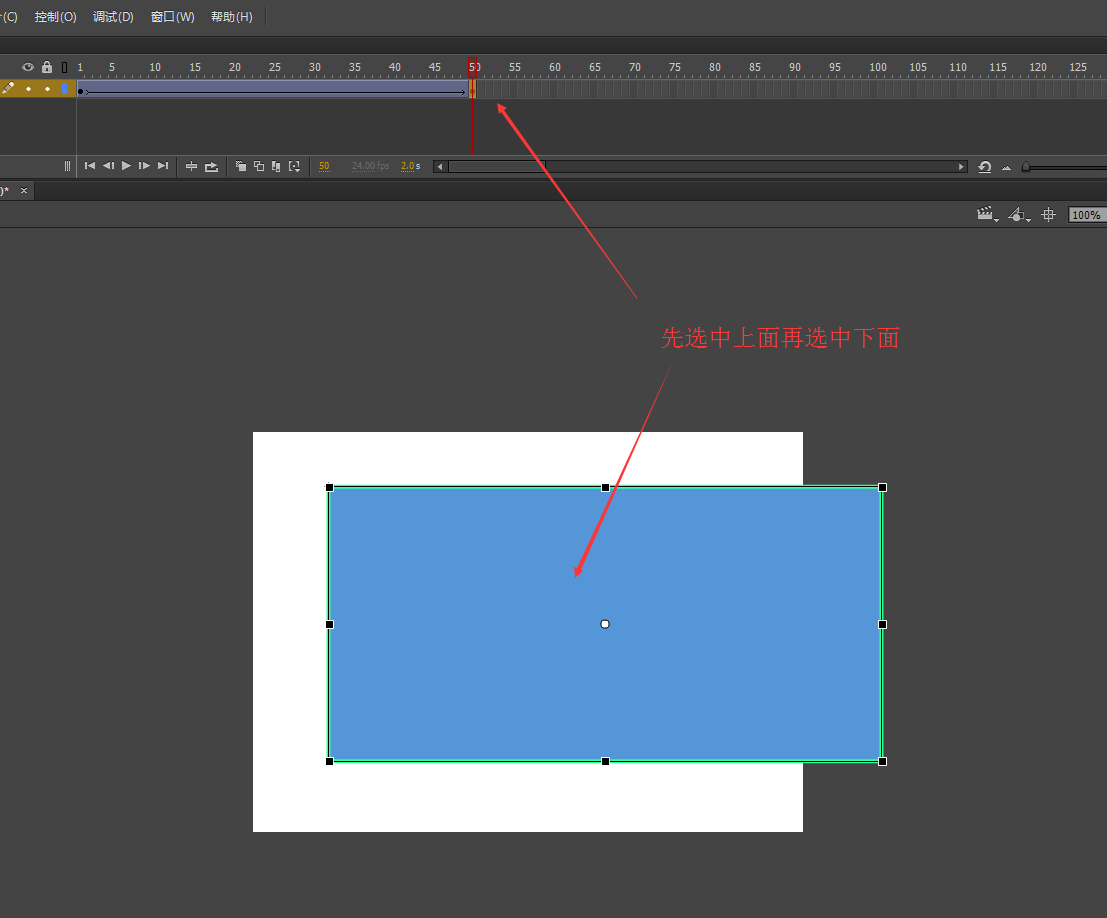Go to last frame button
This screenshot has height=918, width=1107.
163,166
